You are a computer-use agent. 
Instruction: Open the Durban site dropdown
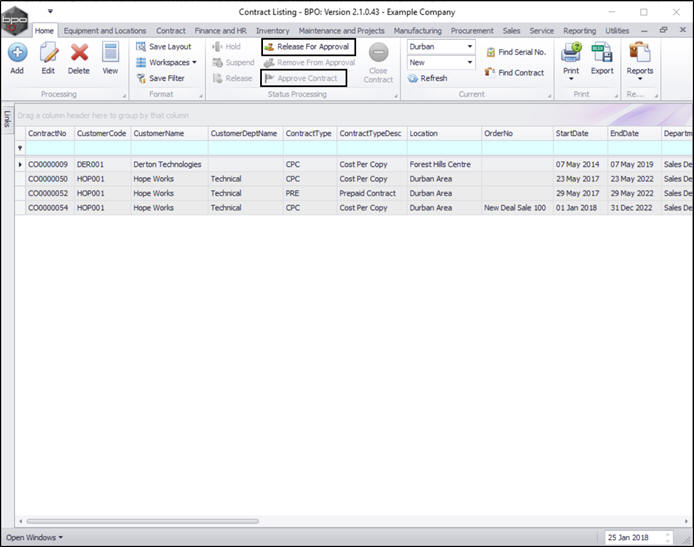pyautogui.click(x=470, y=46)
